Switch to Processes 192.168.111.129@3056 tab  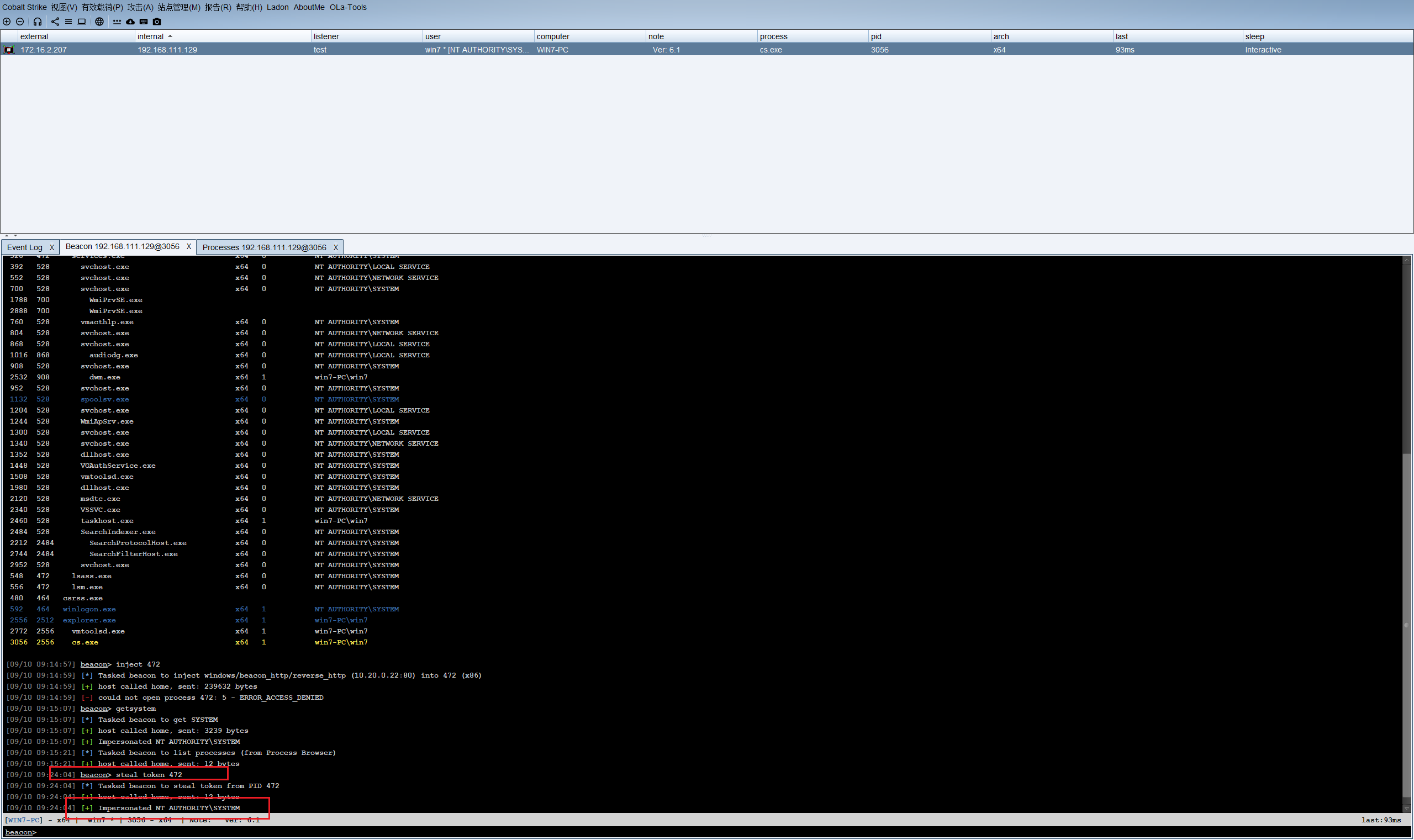[264, 247]
